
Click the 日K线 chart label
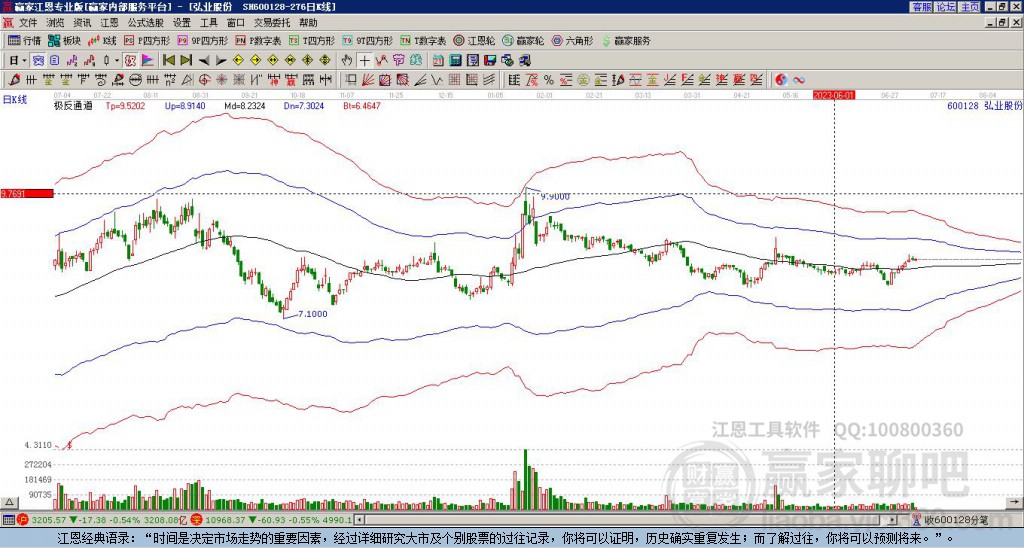[x=15, y=99]
